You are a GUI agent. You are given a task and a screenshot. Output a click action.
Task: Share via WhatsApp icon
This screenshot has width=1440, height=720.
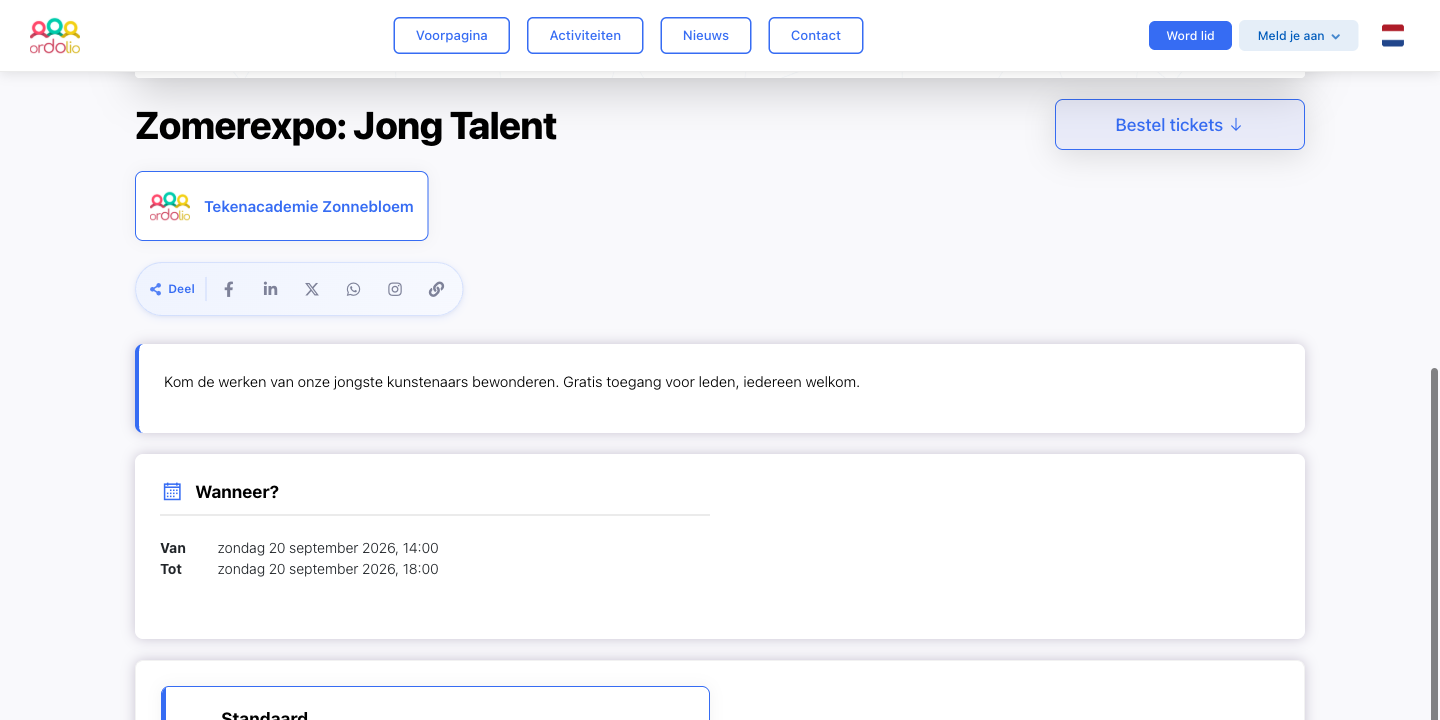click(353, 289)
